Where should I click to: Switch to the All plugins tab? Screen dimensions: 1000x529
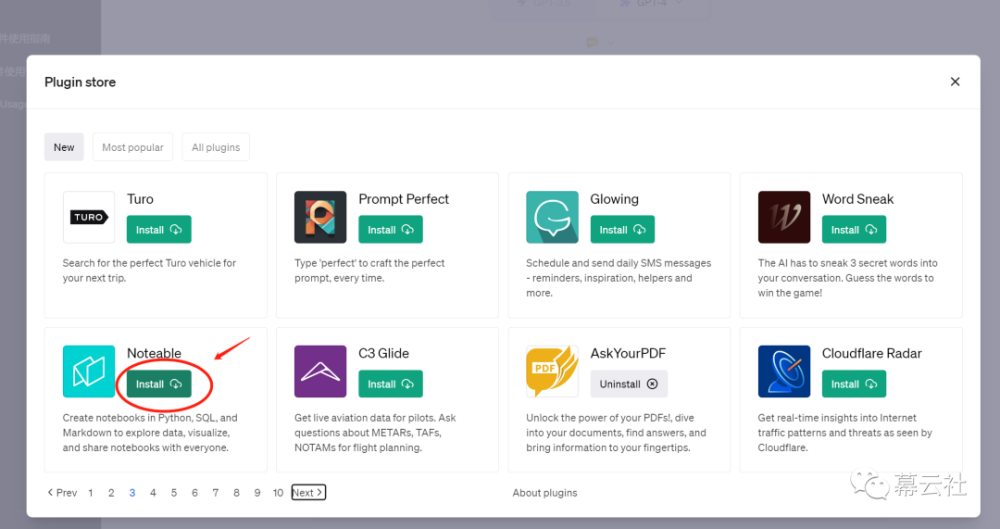(216, 147)
